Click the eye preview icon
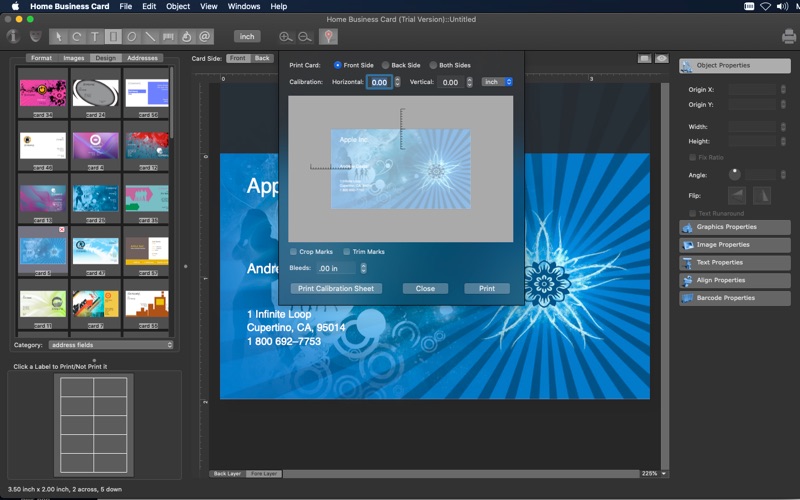This screenshot has width=800, height=500. [x=662, y=59]
